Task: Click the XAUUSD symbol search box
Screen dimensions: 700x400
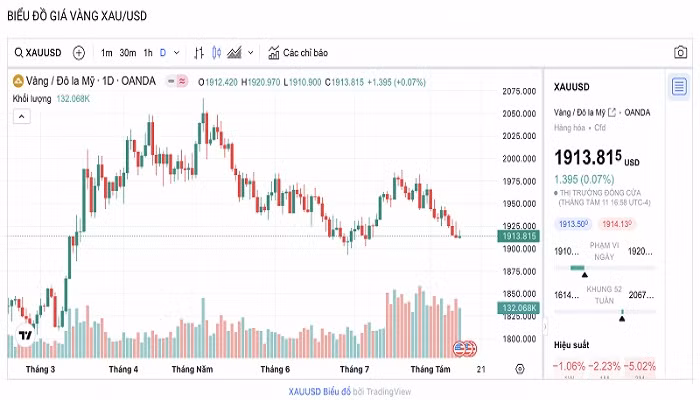Action: (40, 52)
